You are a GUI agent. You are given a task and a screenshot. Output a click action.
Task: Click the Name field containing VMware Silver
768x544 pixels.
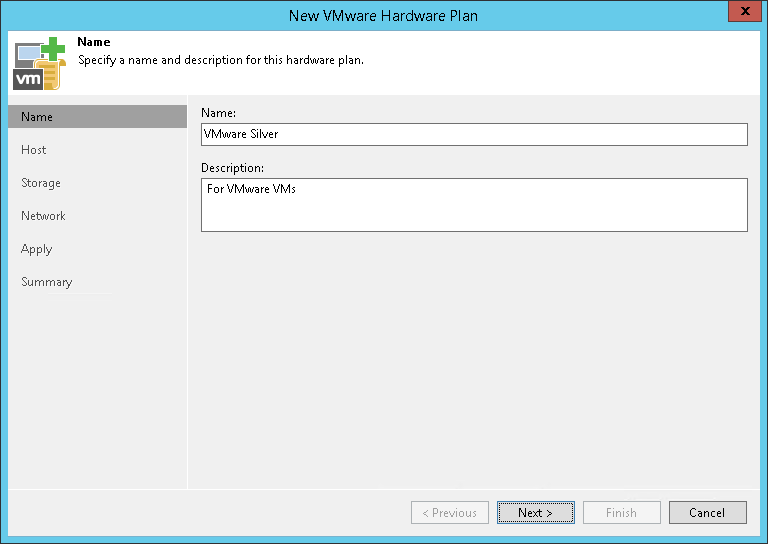pyautogui.click(x=474, y=134)
